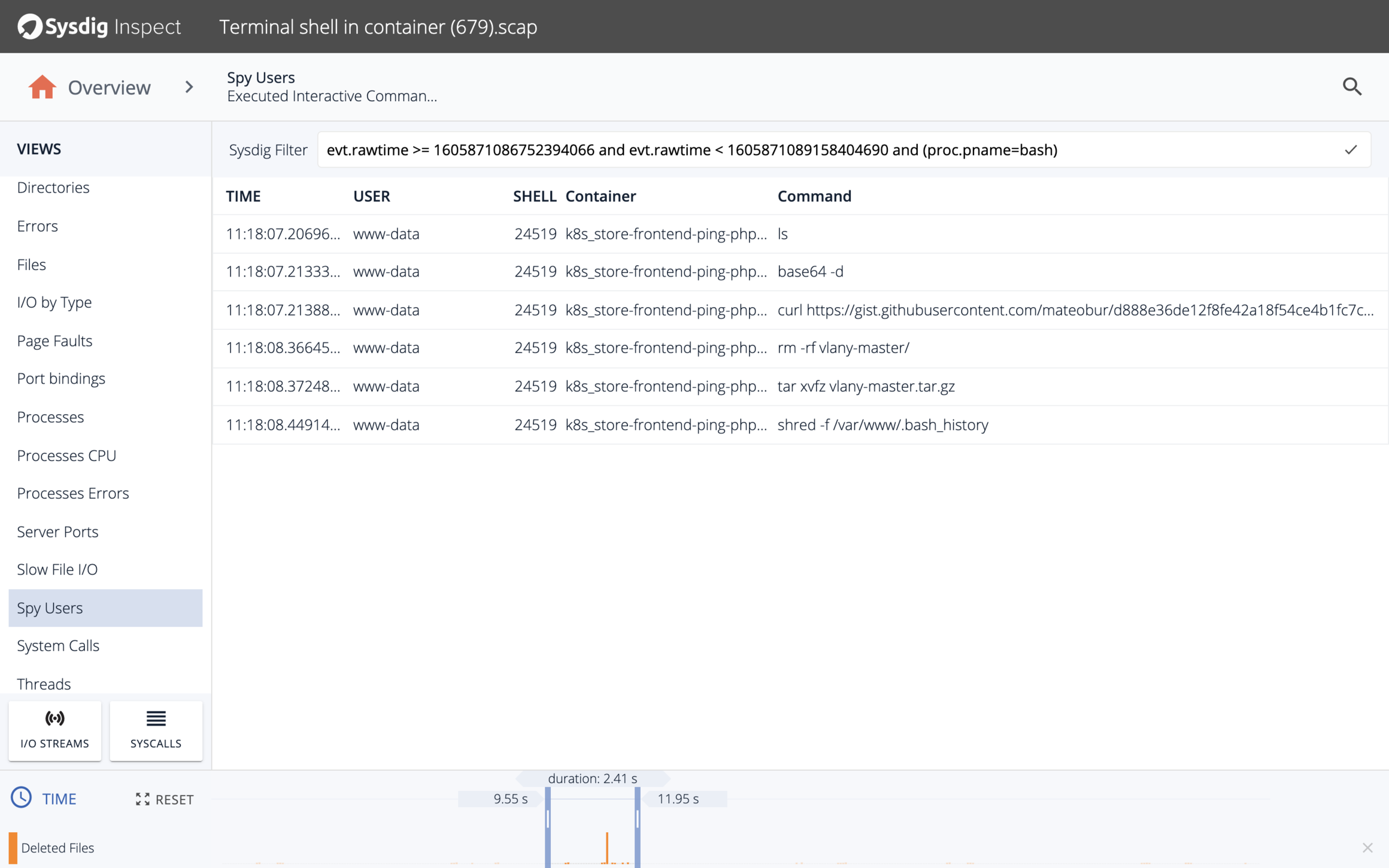This screenshot has height=868, width=1389.
Task: Open the Syscalls view
Action: pyautogui.click(x=156, y=730)
